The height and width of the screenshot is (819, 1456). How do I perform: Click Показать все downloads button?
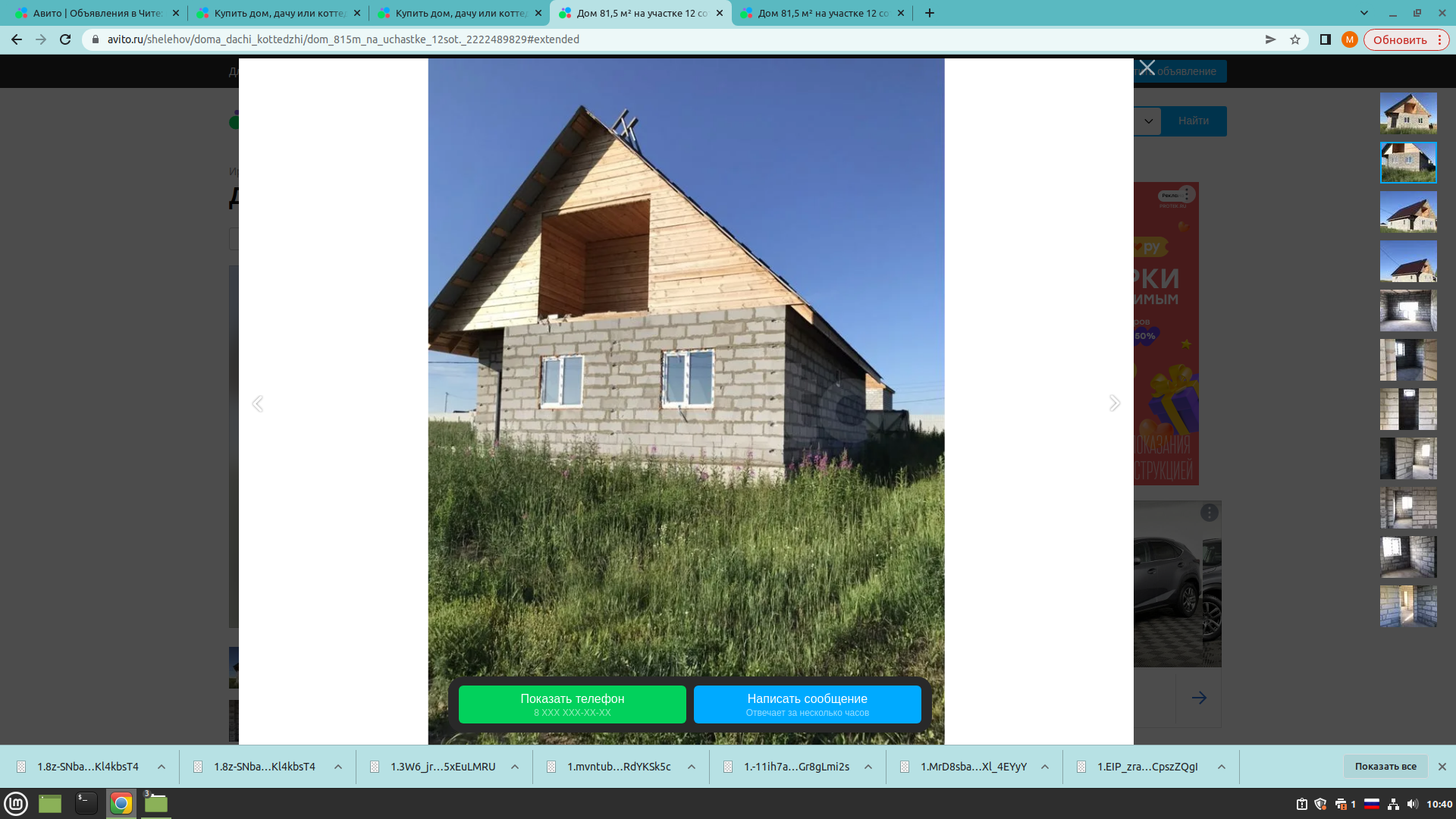[1385, 767]
